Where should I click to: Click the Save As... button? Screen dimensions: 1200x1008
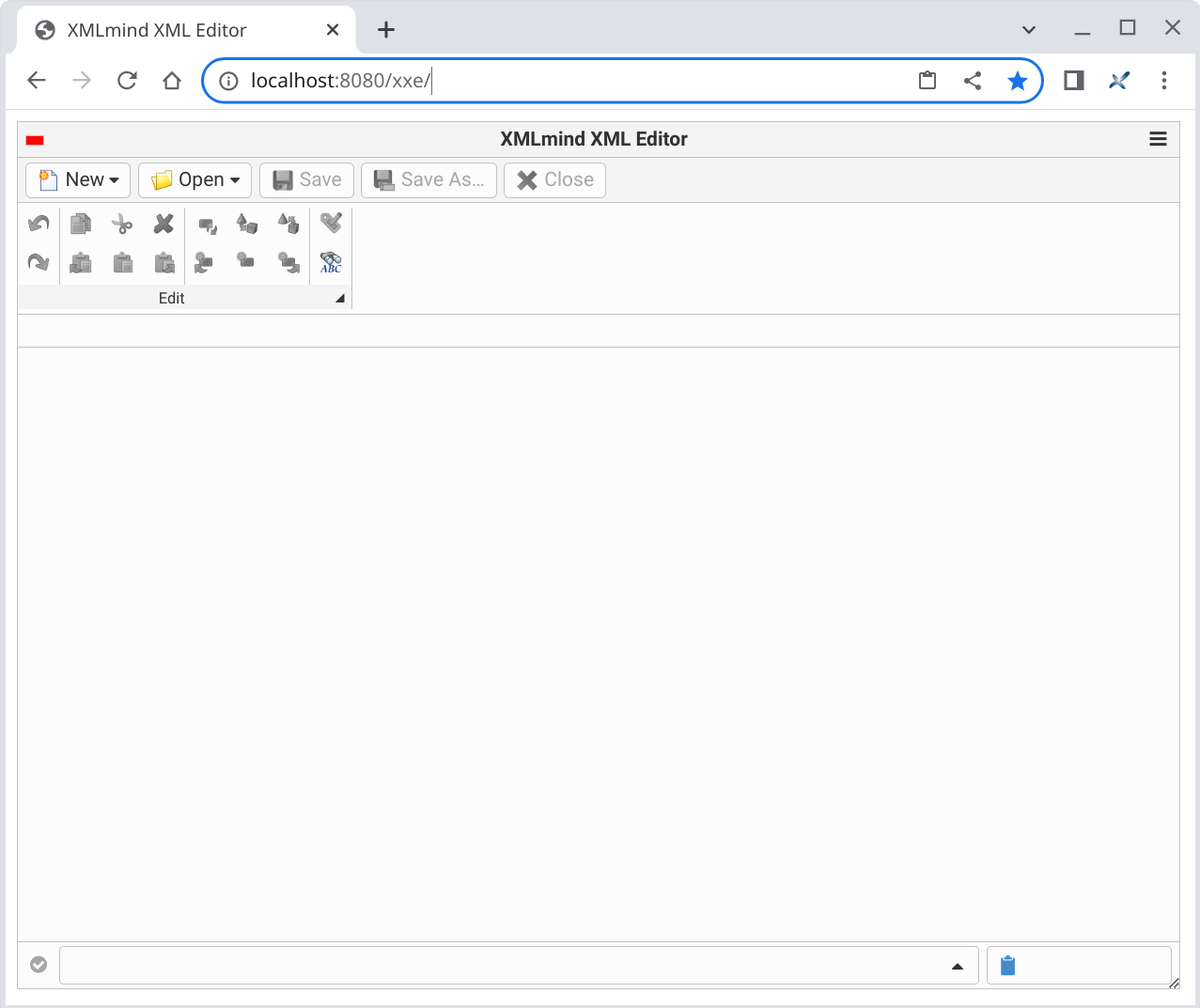point(429,179)
